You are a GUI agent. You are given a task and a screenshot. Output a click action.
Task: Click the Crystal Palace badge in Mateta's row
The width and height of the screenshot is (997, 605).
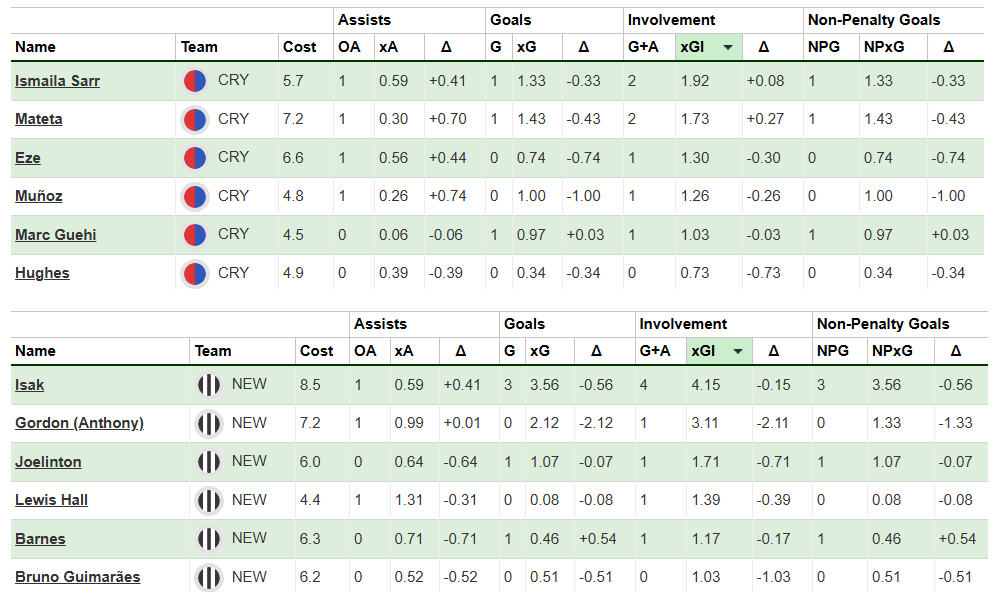pyautogui.click(x=195, y=120)
